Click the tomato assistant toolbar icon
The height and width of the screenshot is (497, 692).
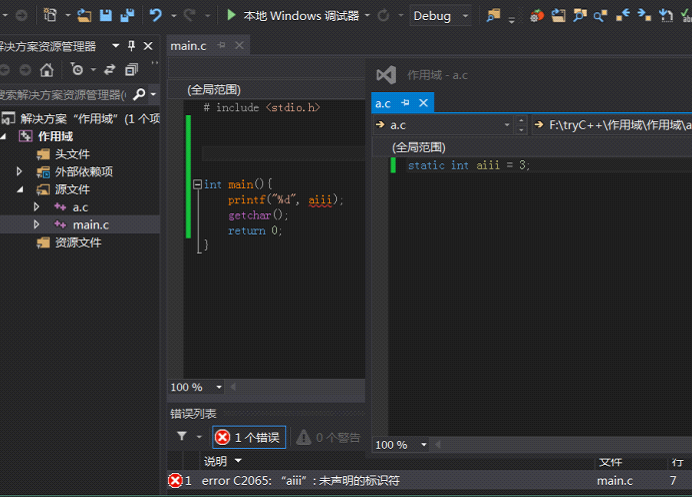tap(536, 16)
